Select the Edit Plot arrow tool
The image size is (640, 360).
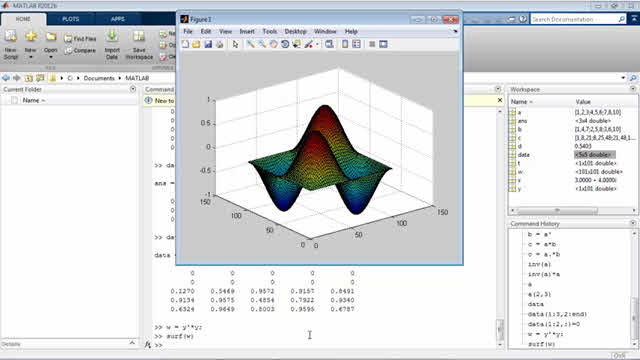tap(236, 44)
